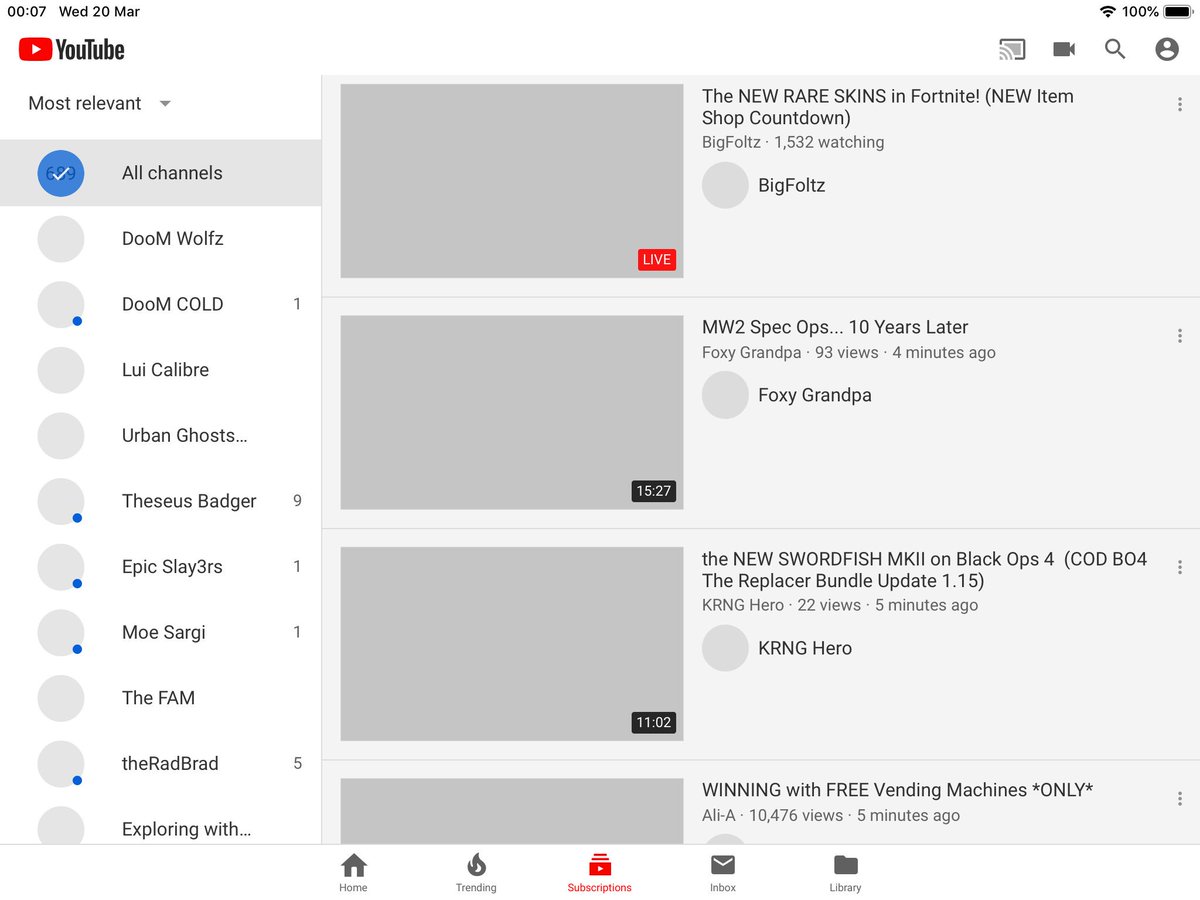Image resolution: width=1200 pixels, height=900 pixels.
Task: Open the Cast to device icon
Action: tap(1012, 49)
